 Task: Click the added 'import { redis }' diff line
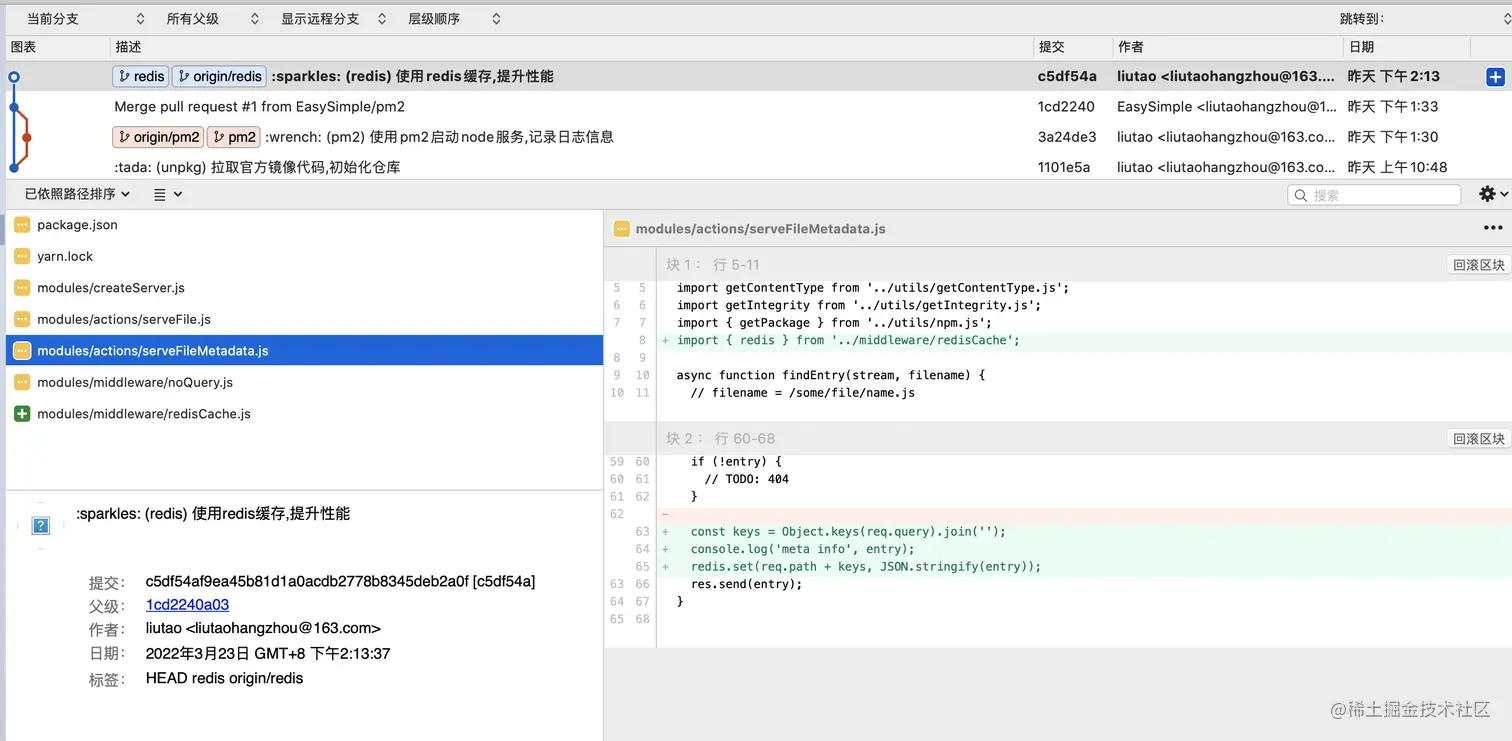tap(848, 341)
